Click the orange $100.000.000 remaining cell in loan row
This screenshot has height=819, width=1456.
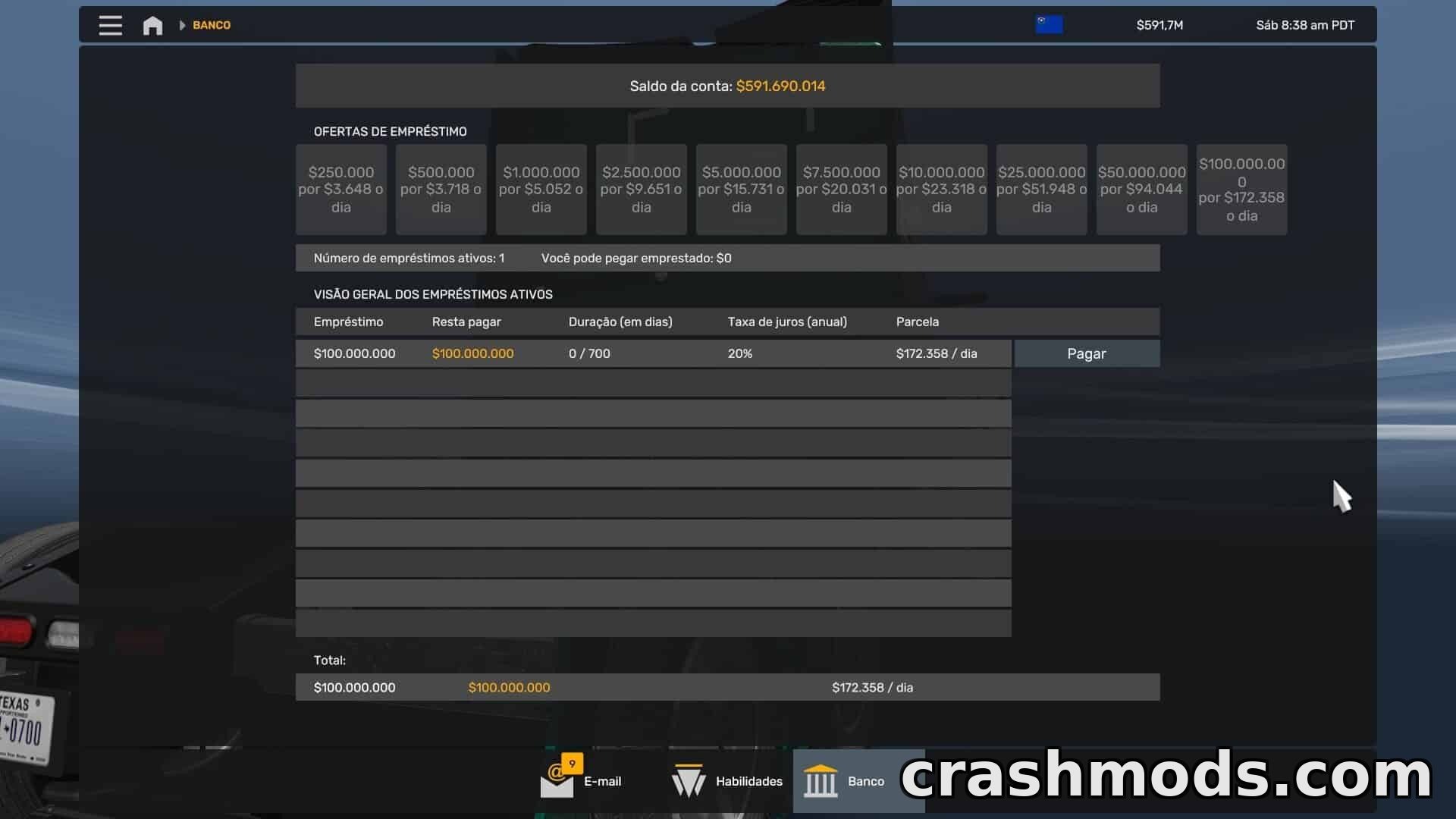[472, 353]
